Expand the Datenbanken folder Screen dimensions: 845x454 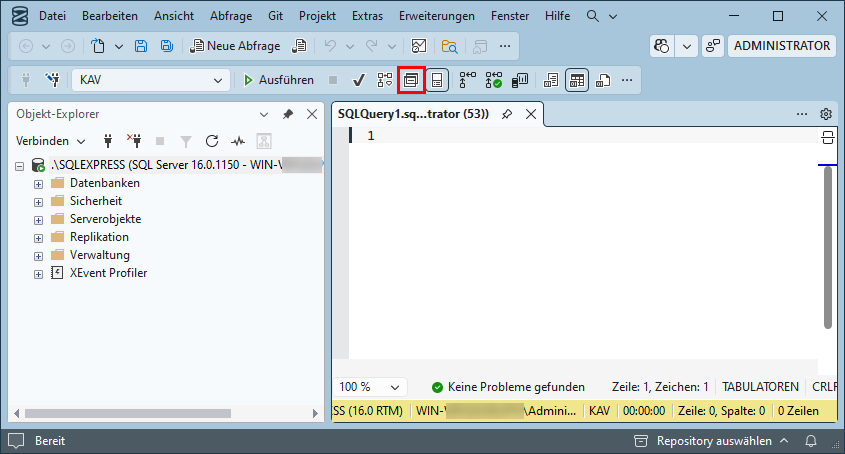tap(38, 184)
